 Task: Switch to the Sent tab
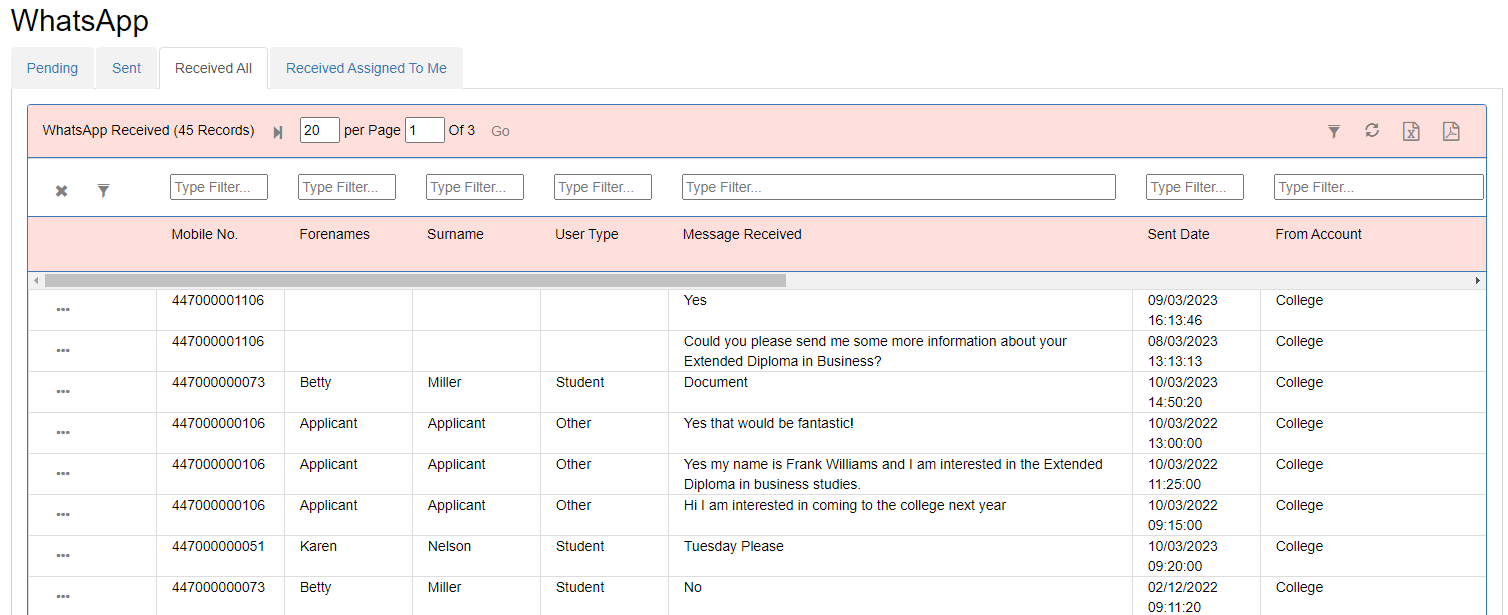[127, 68]
